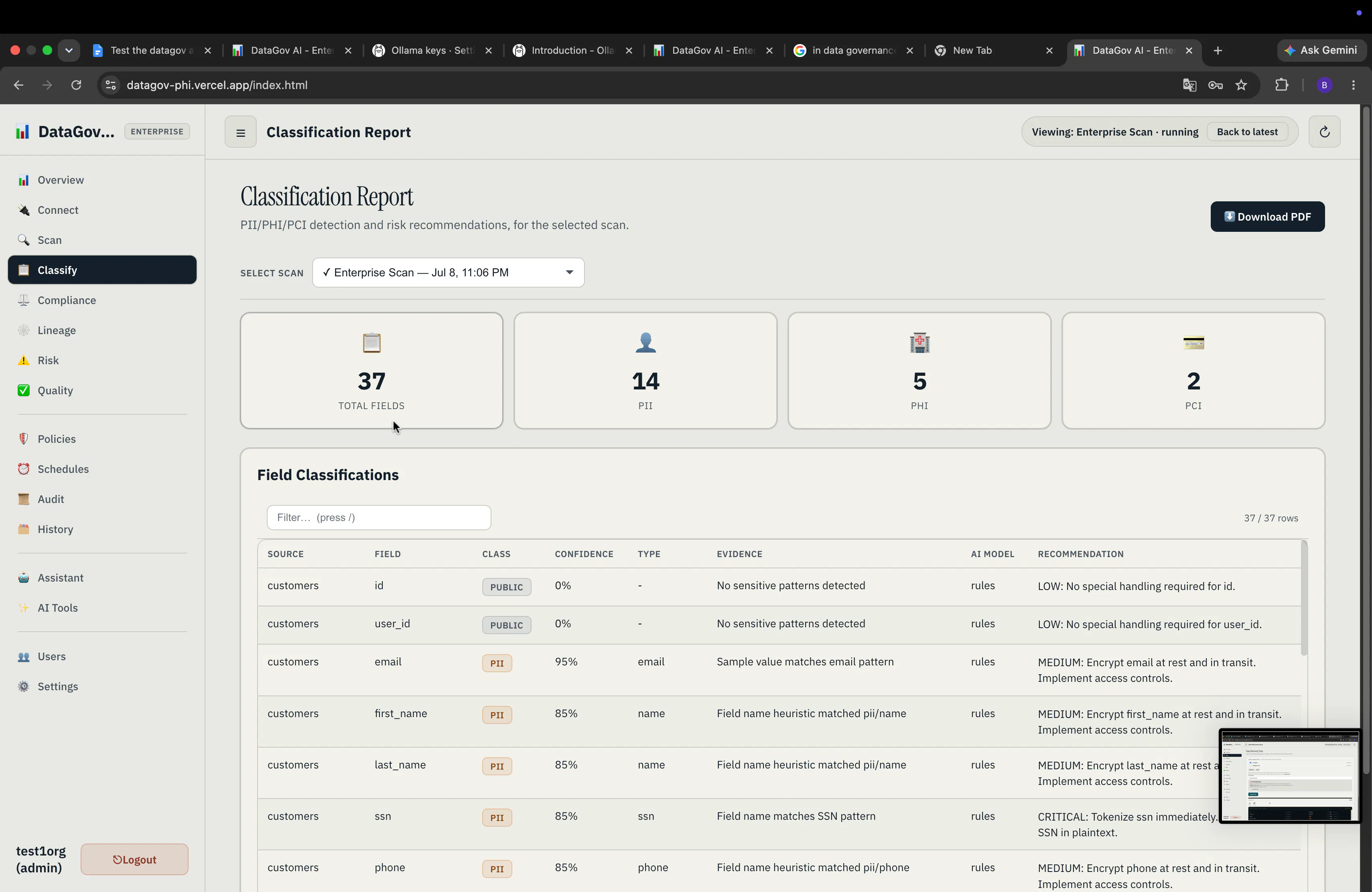Click the Audit scroll icon
This screenshot has width=1372, height=892.
click(x=24, y=499)
